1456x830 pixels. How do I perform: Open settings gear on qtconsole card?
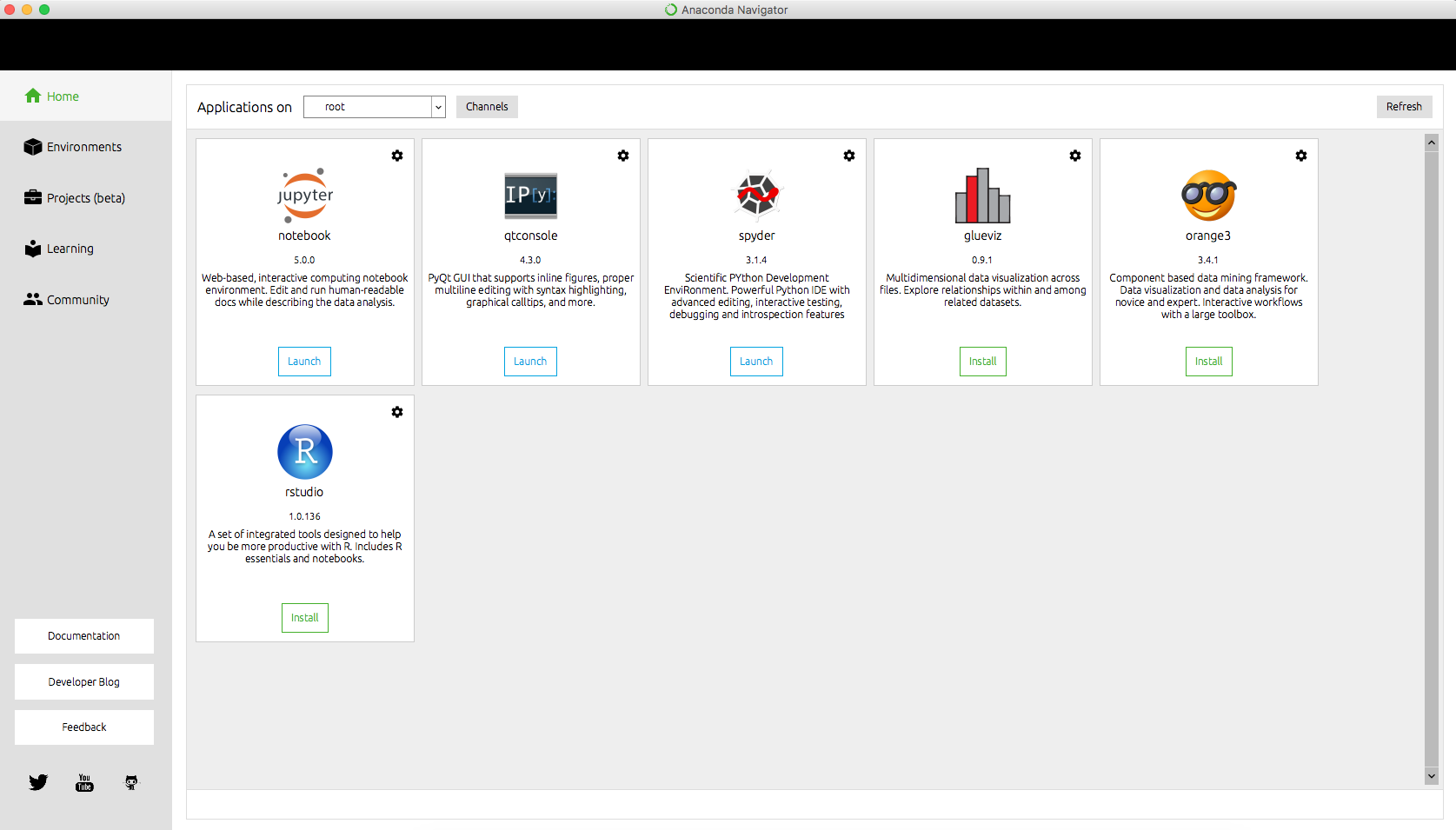tap(623, 156)
